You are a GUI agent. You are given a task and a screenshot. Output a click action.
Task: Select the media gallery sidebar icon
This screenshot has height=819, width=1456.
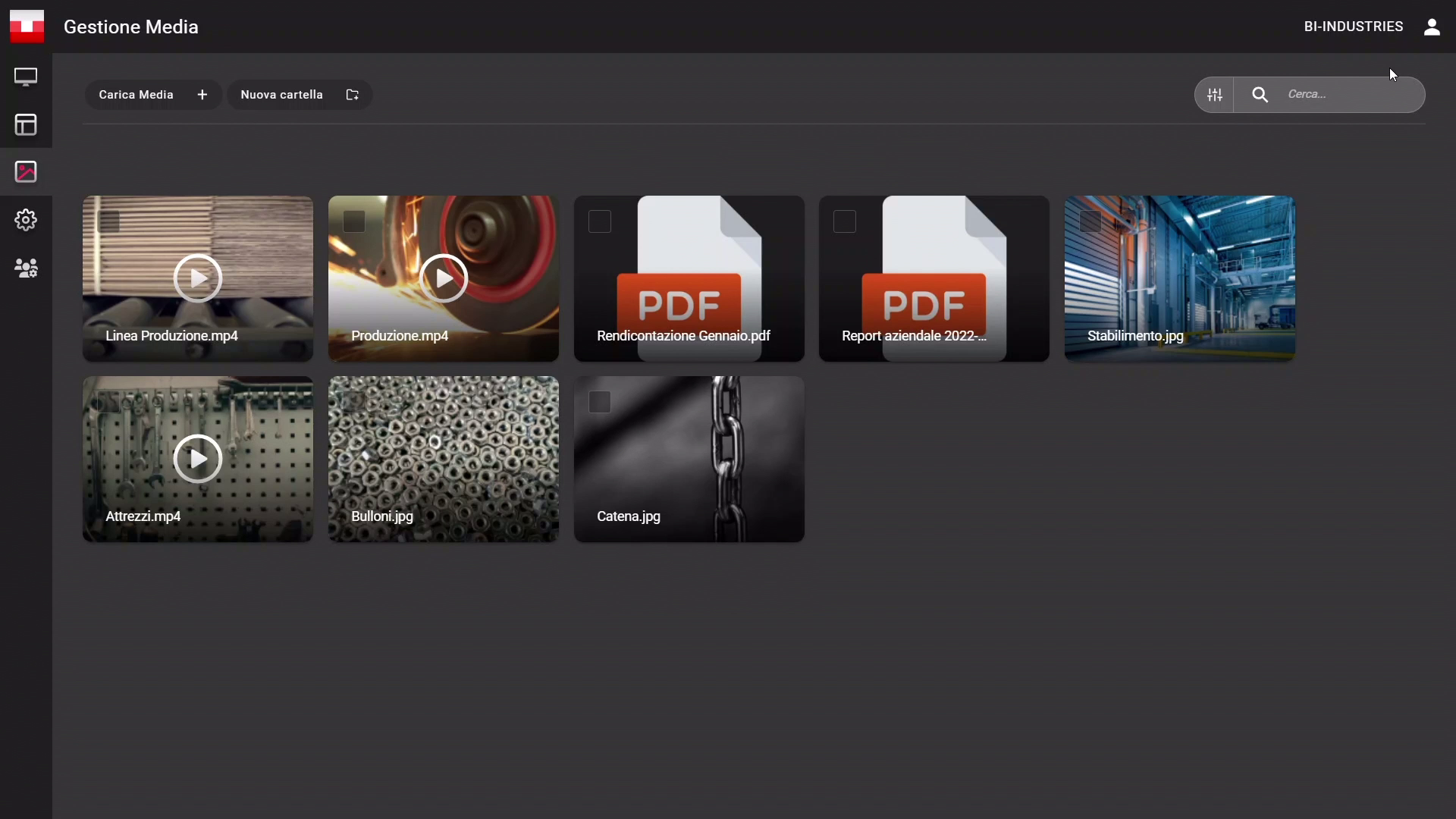click(x=26, y=172)
